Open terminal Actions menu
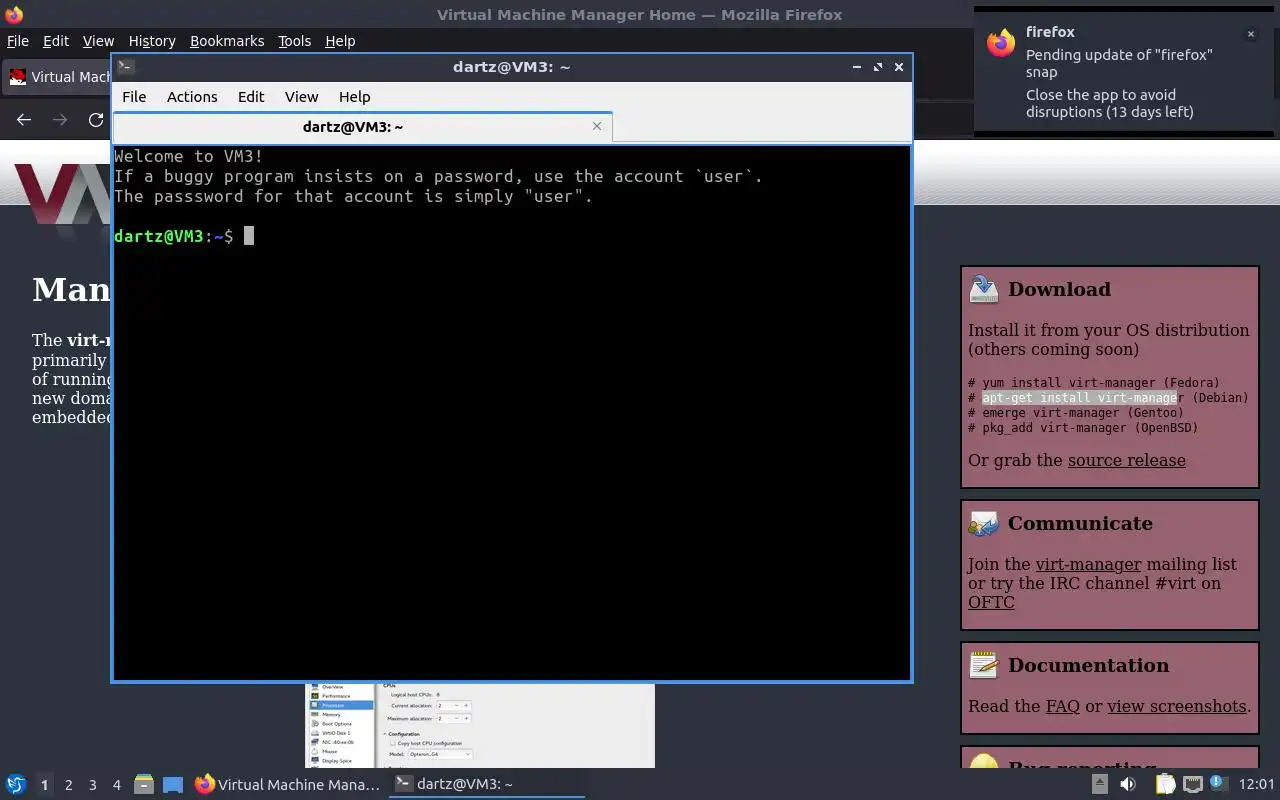1280x800 pixels. tap(192, 97)
